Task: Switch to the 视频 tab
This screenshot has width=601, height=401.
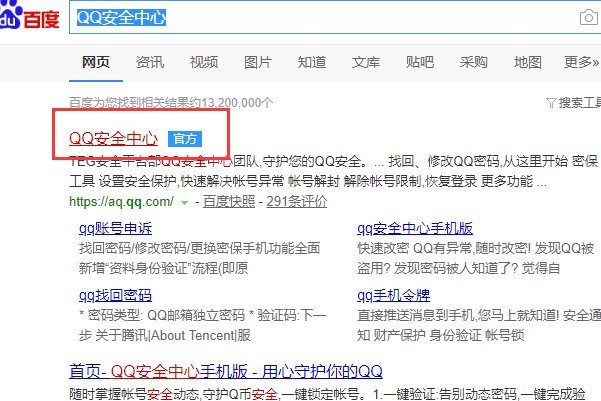Action: (204, 62)
